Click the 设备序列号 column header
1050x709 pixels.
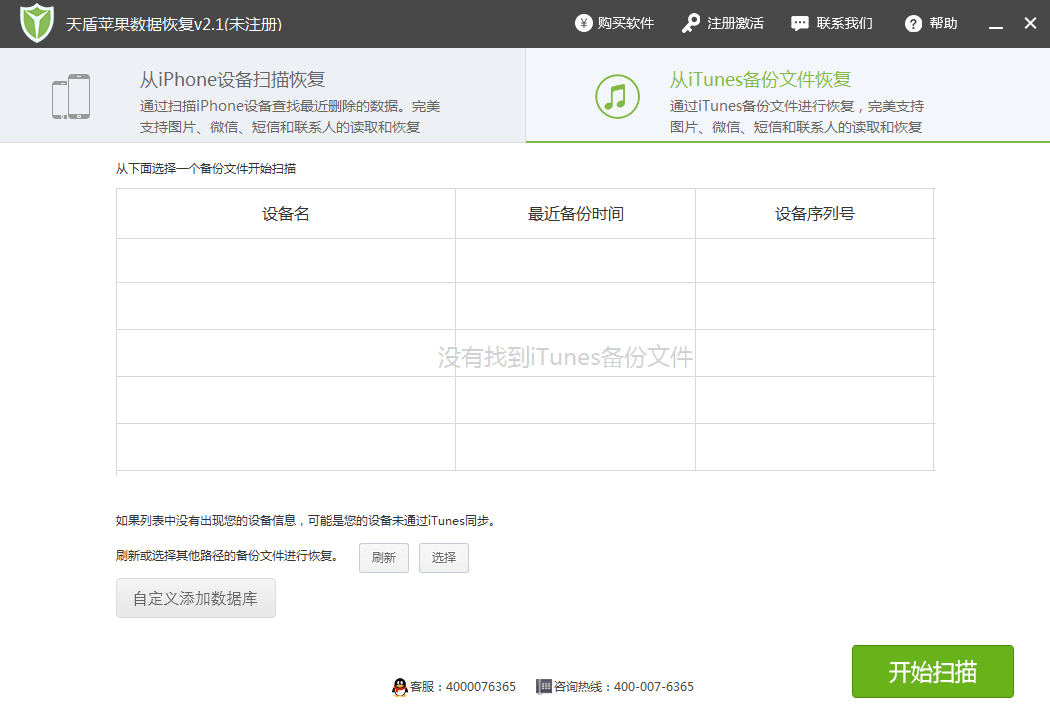click(814, 214)
